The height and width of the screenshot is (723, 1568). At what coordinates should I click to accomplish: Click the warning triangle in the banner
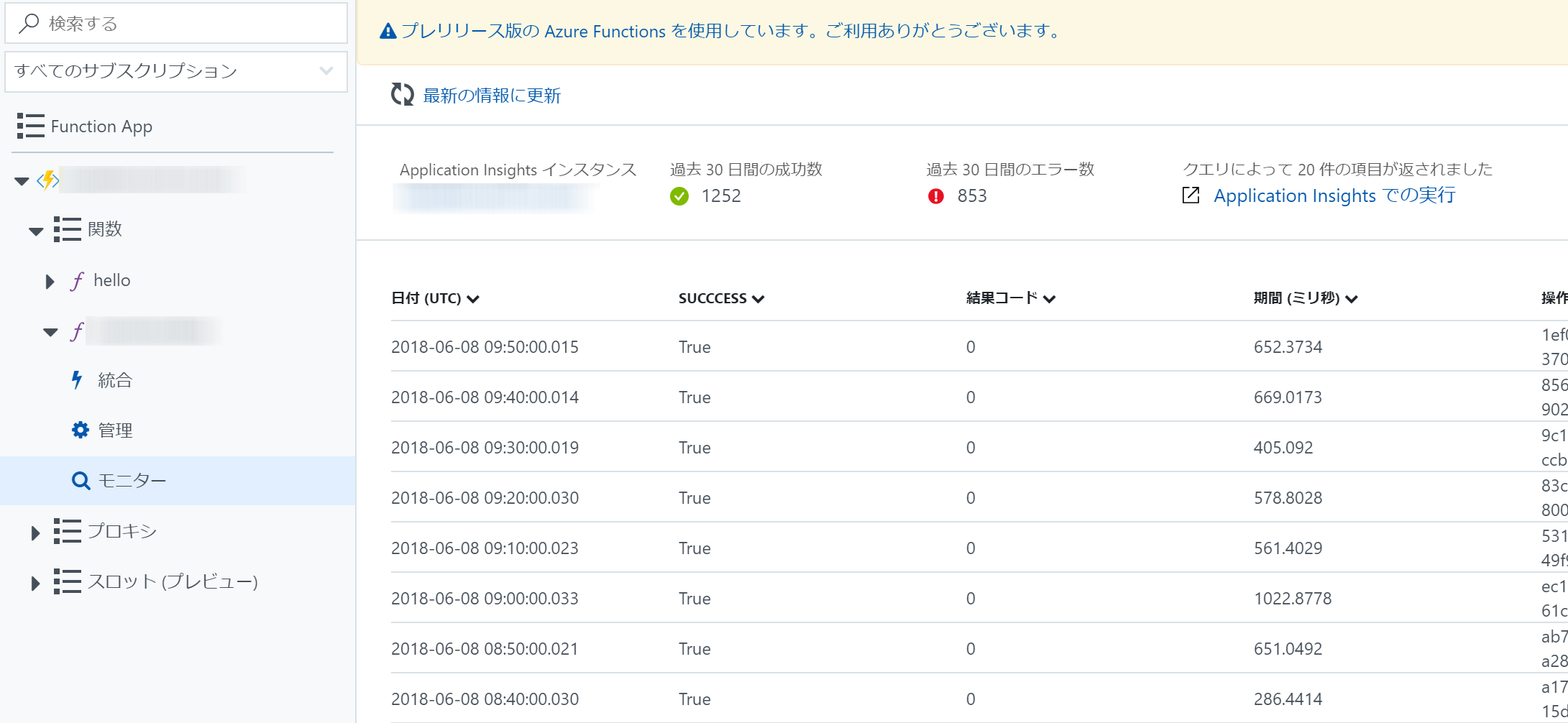[388, 31]
